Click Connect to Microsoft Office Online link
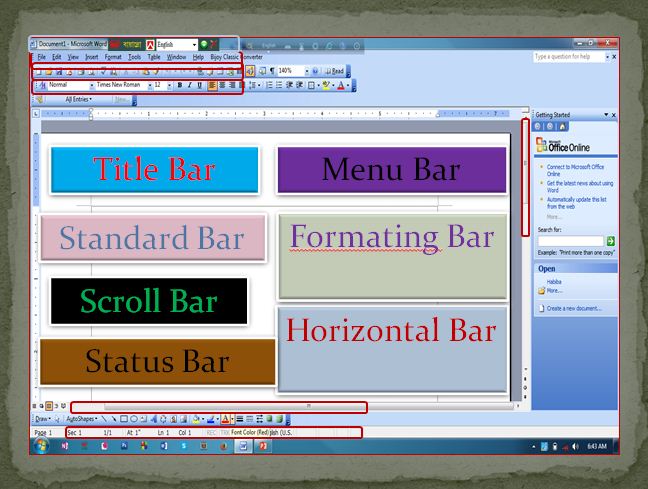 (575, 170)
